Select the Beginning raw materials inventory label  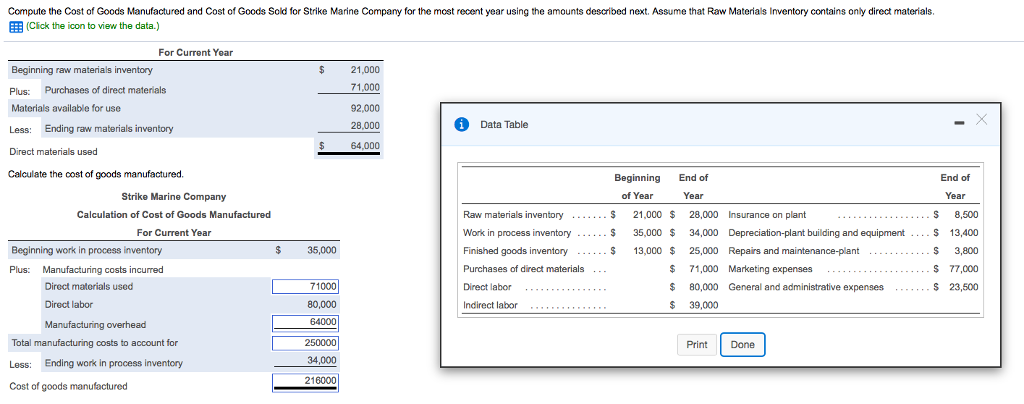[x=82, y=70]
